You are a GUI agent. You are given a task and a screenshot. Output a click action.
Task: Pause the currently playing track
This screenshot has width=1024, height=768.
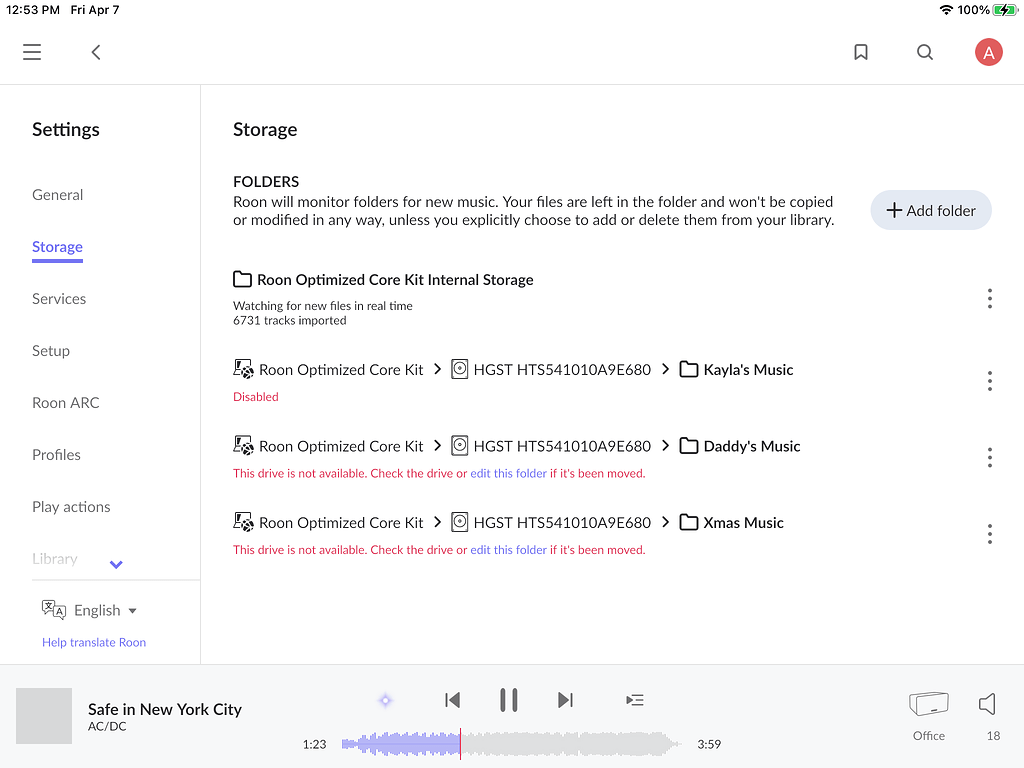point(509,700)
